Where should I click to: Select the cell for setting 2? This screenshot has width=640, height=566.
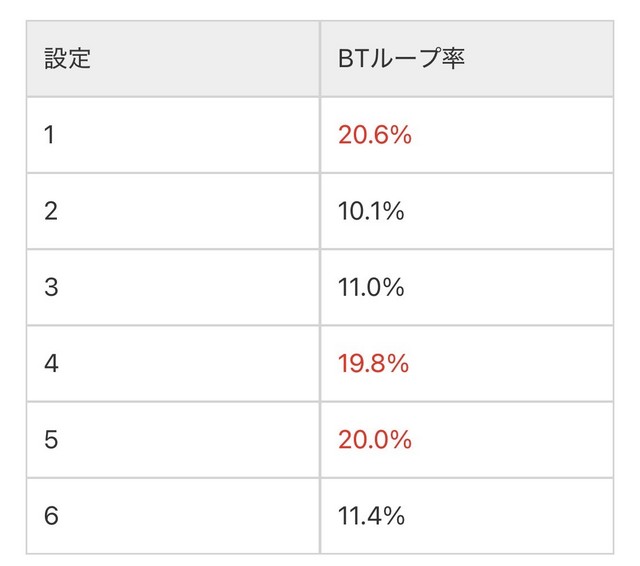point(51,211)
